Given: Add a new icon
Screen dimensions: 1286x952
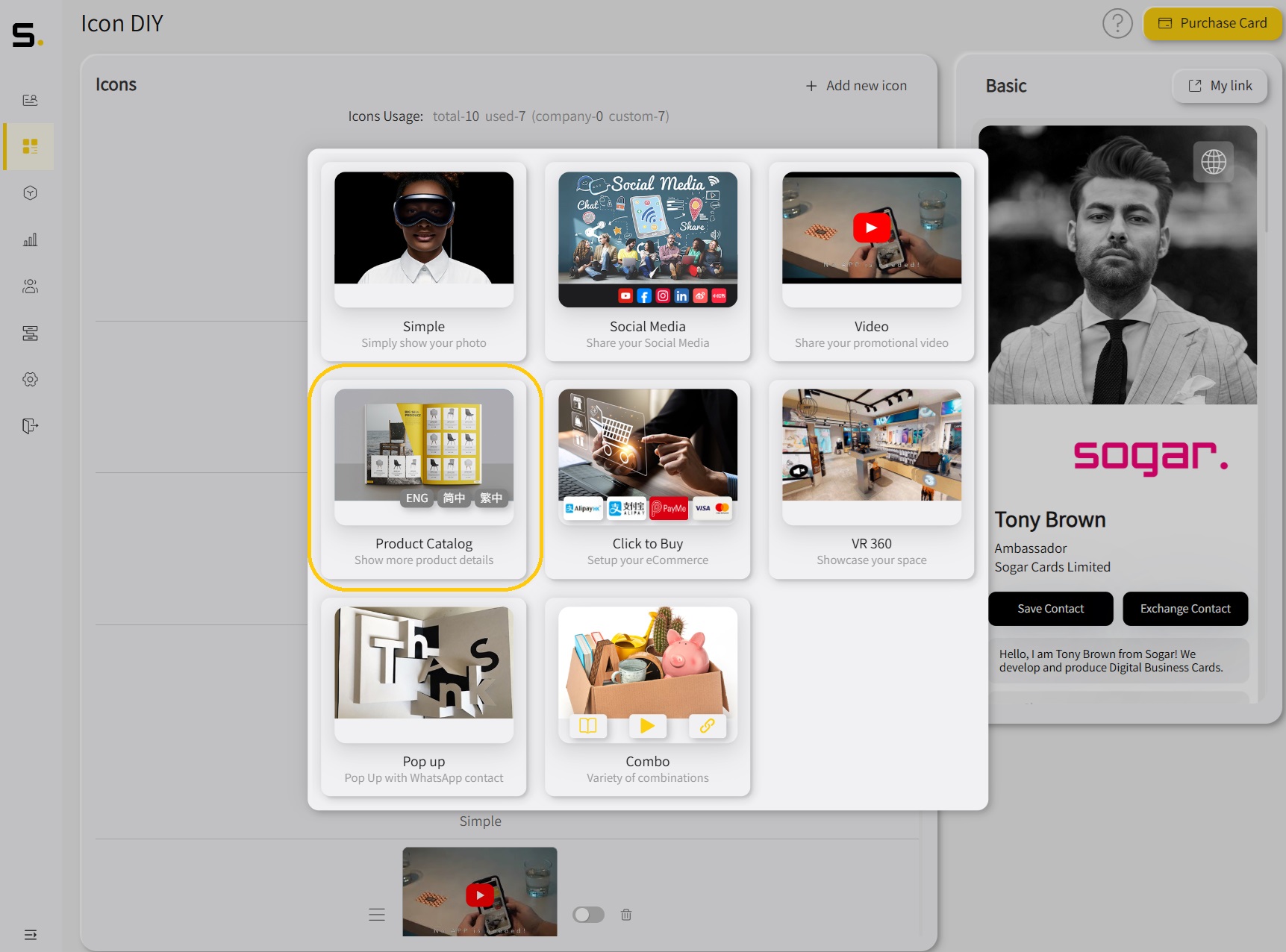Looking at the screenshot, I should coord(855,85).
